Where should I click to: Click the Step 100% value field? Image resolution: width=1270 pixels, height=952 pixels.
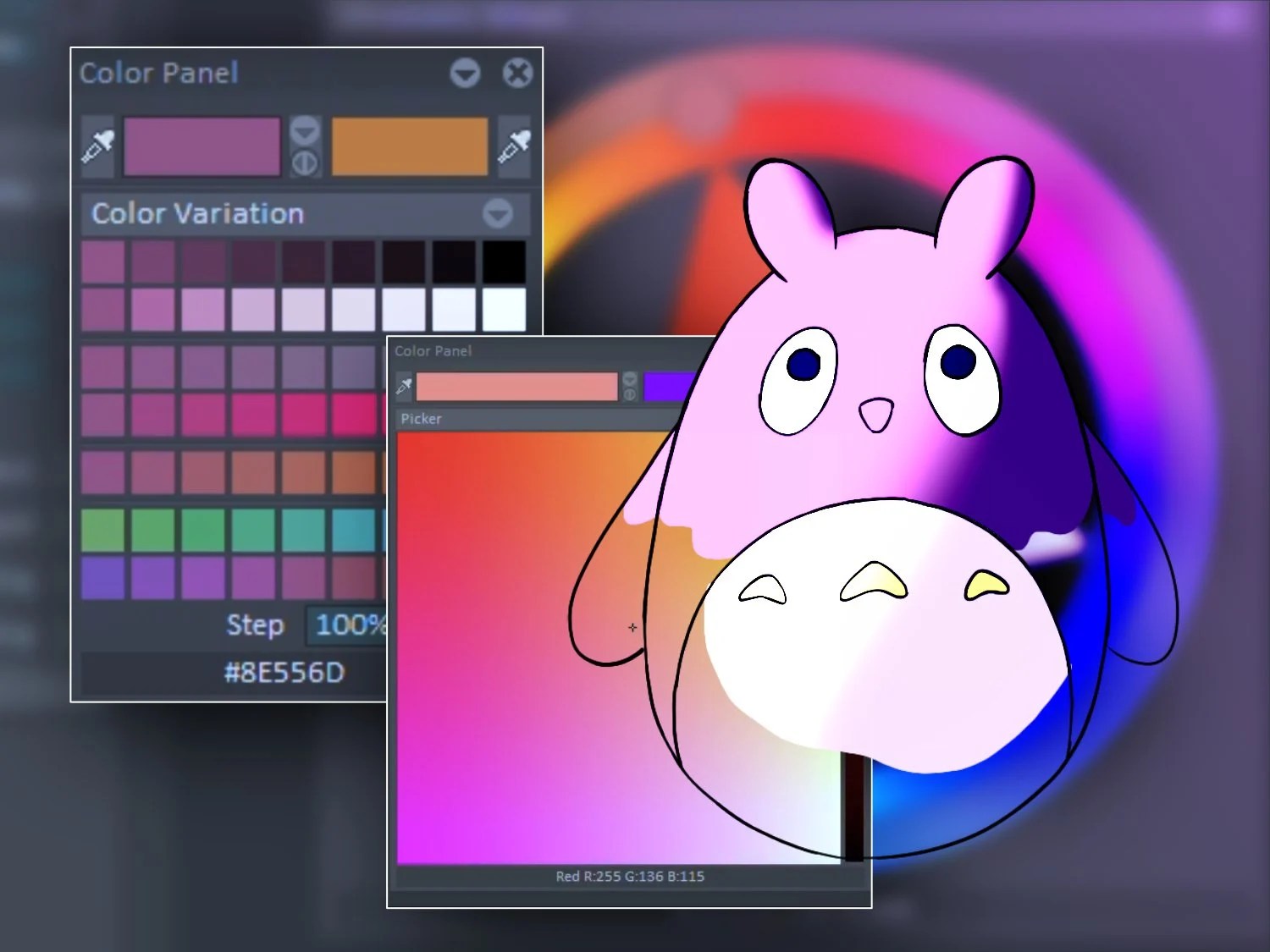tap(347, 626)
